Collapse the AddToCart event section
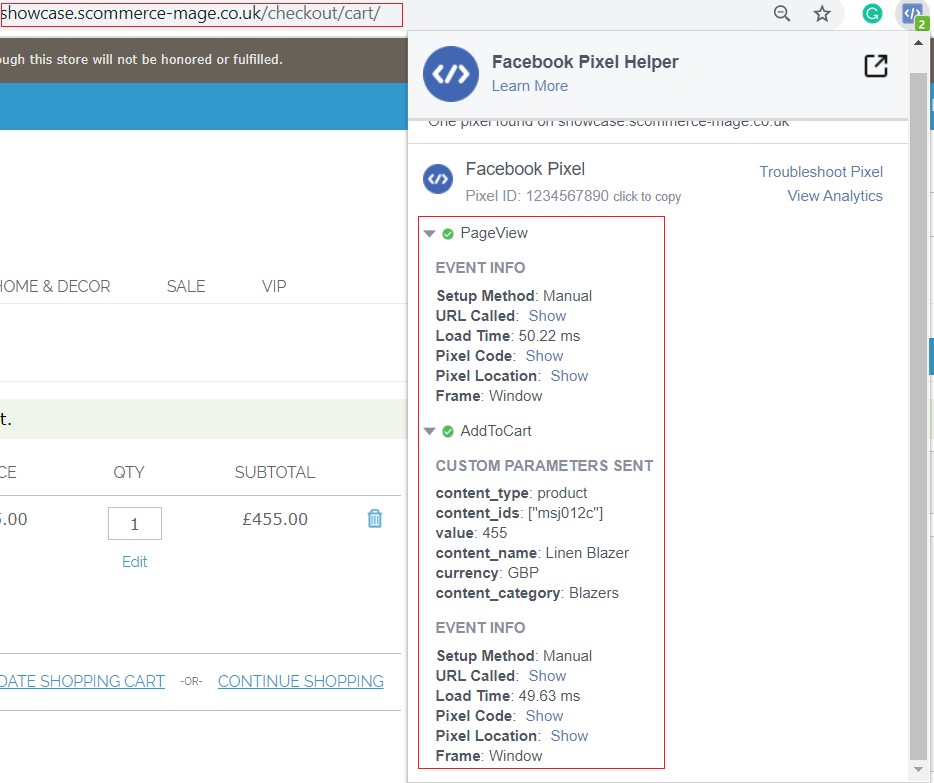This screenshot has width=934, height=783. coord(430,431)
